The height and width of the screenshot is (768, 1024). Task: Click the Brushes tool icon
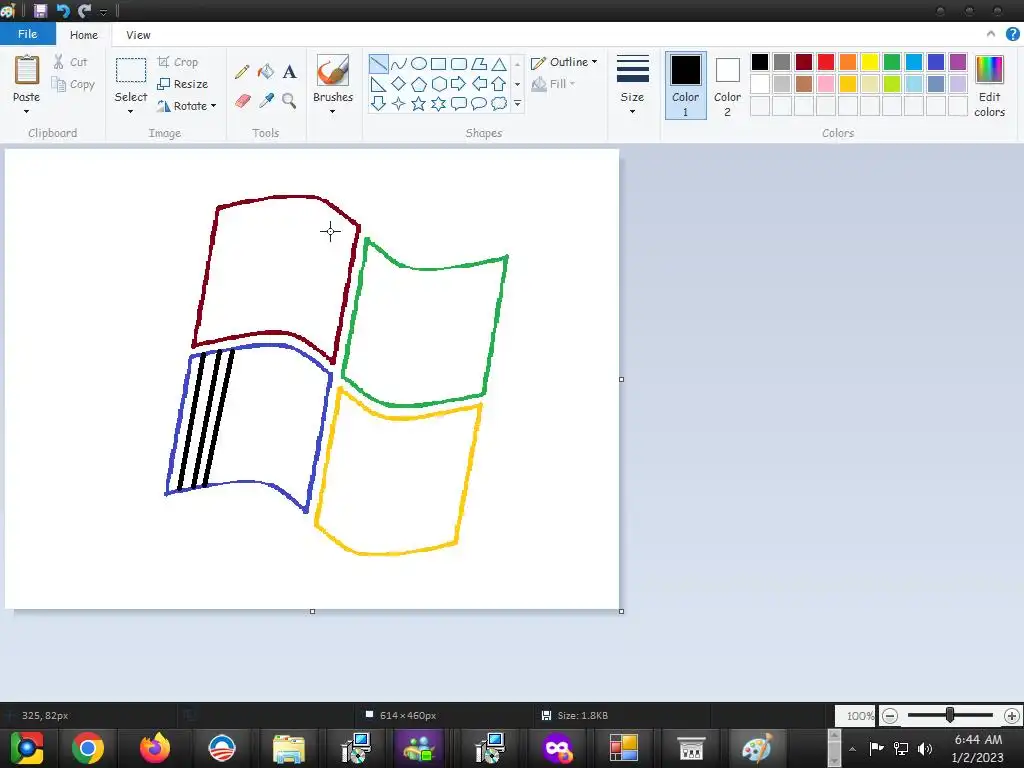pos(332,71)
